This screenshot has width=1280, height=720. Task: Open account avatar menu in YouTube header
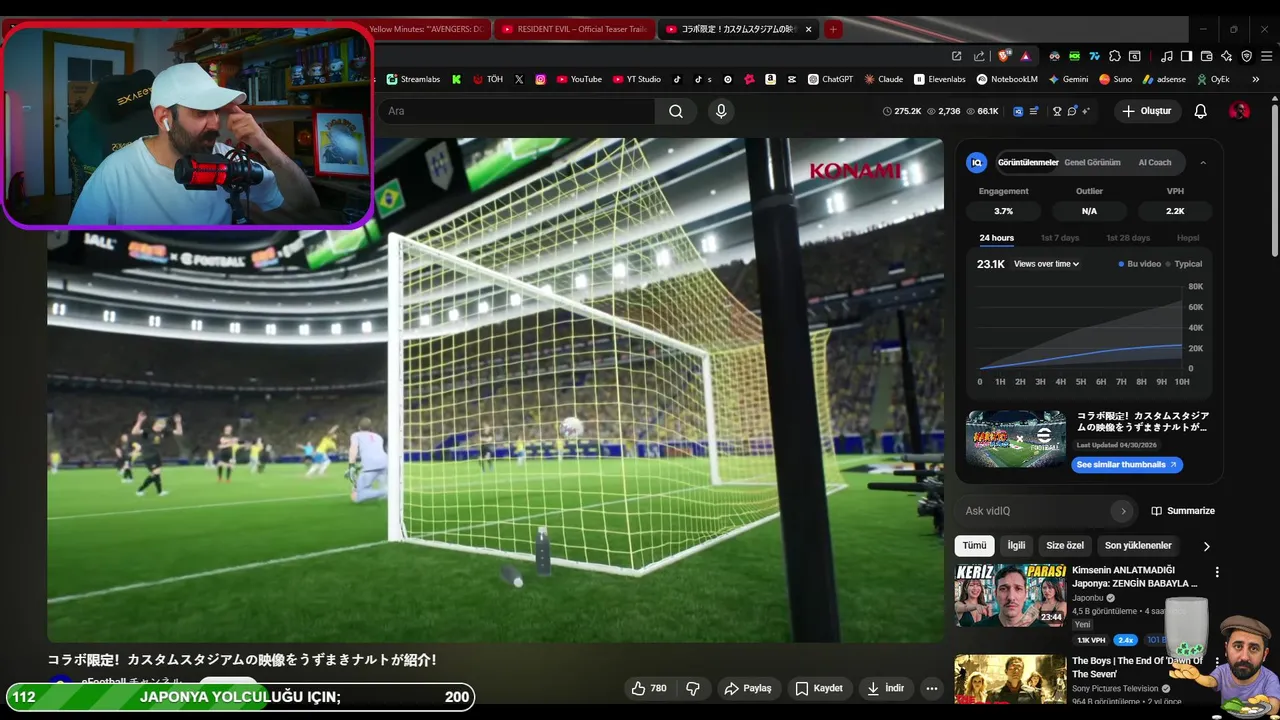pyautogui.click(x=1239, y=111)
